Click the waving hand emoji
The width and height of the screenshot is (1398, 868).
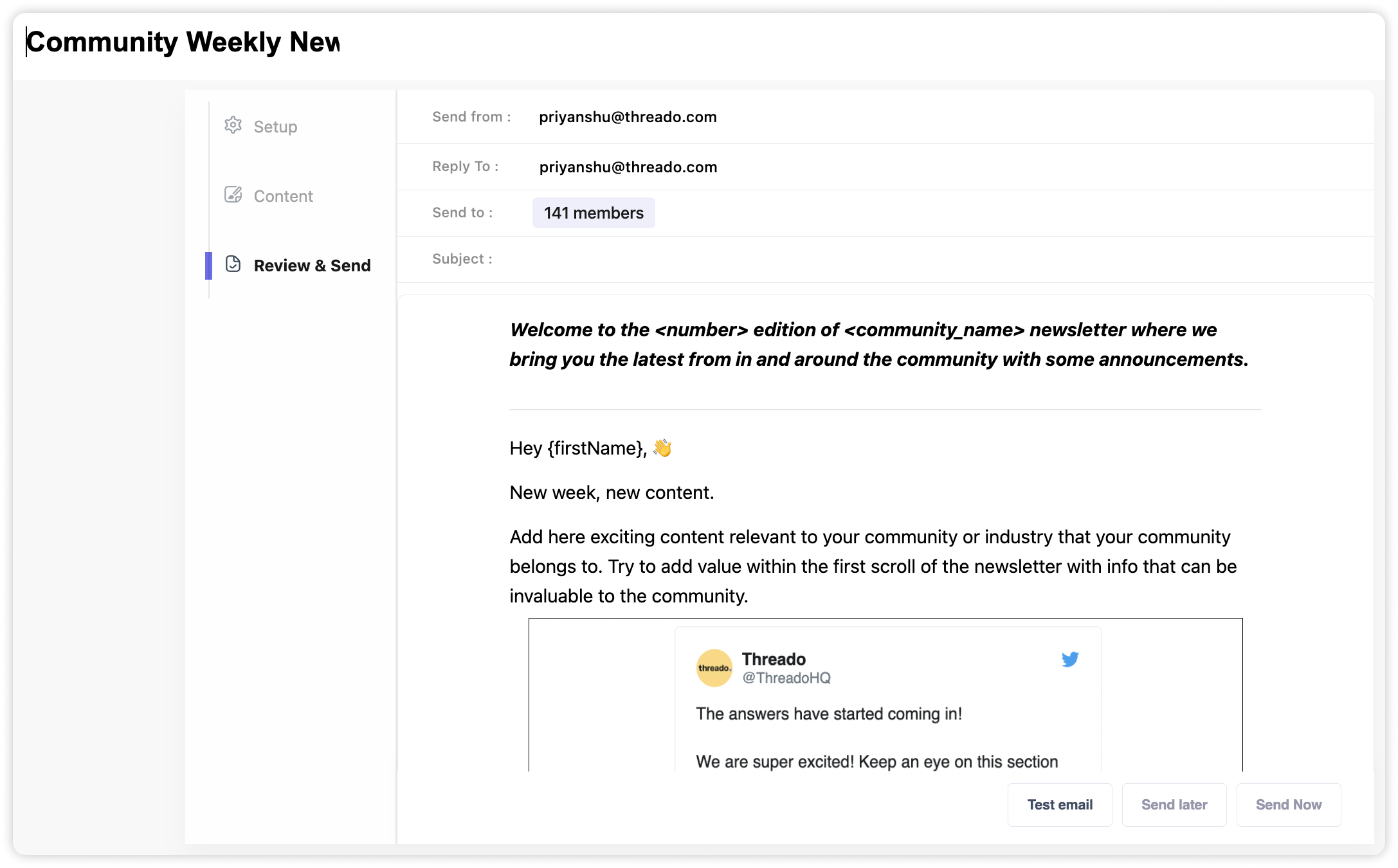(x=662, y=448)
